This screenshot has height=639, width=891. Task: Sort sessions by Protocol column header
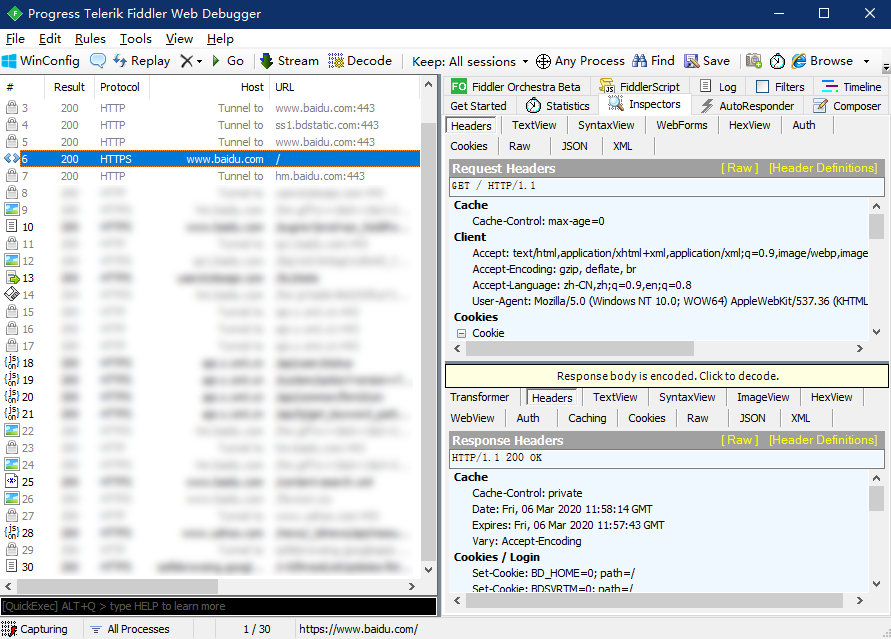[x=121, y=87]
